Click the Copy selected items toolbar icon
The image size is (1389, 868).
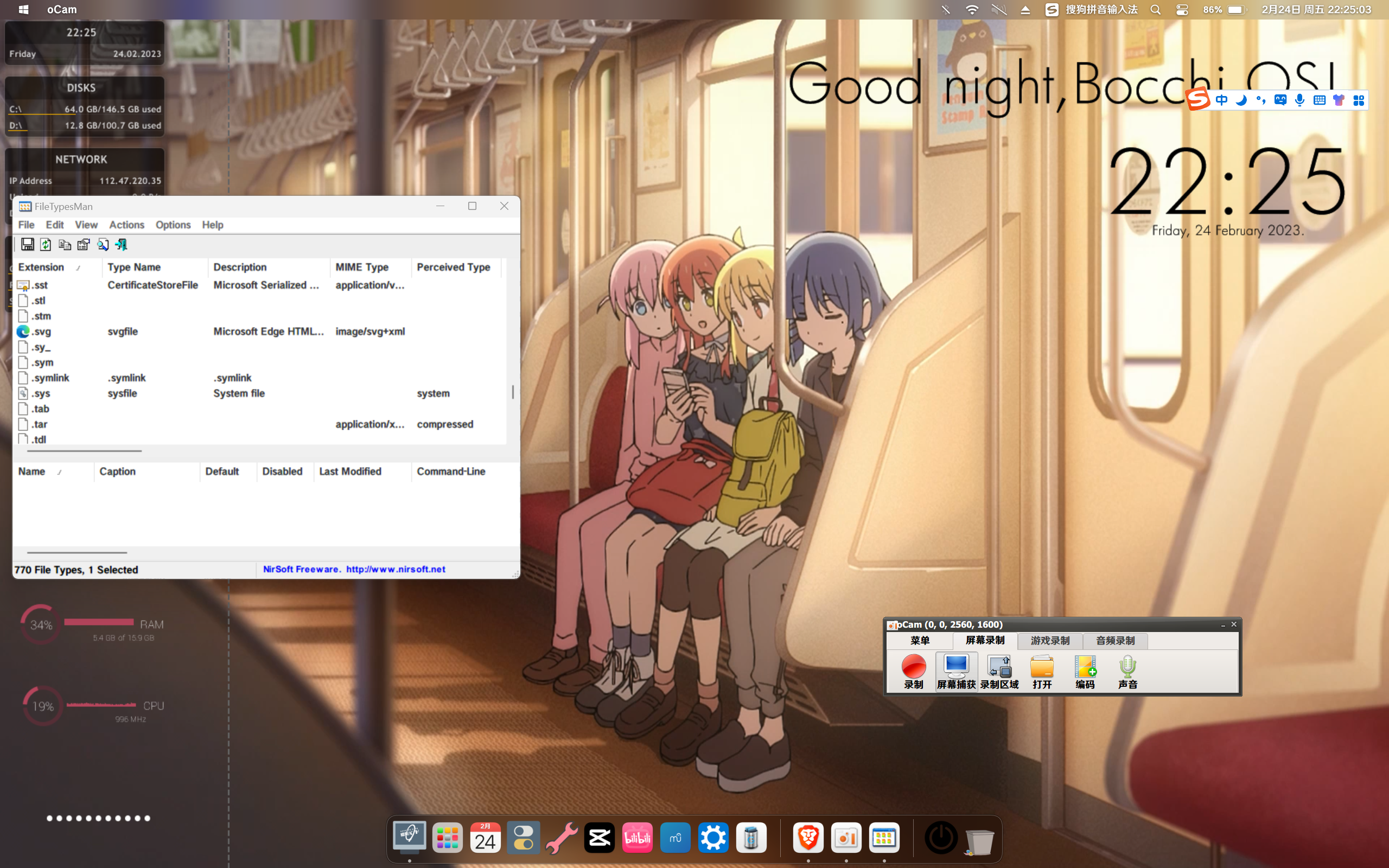pyautogui.click(x=65, y=245)
